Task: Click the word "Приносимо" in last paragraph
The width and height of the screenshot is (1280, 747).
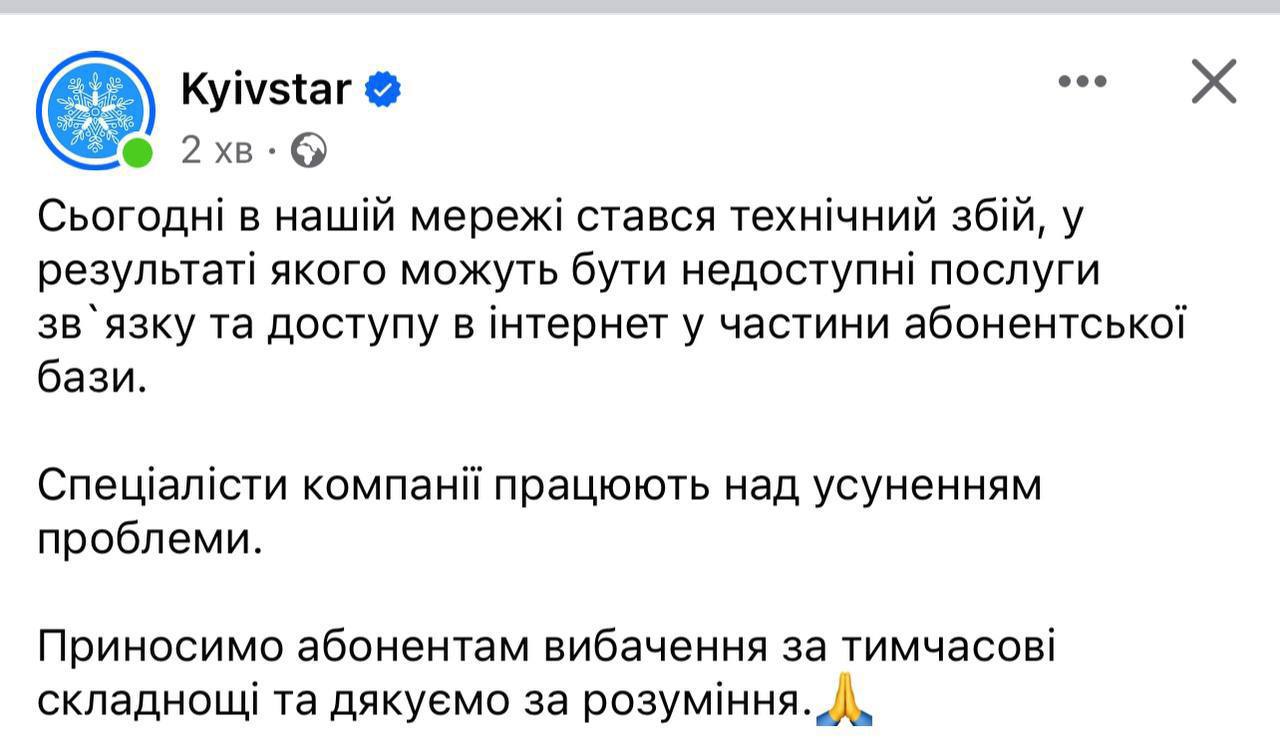Action: point(158,648)
